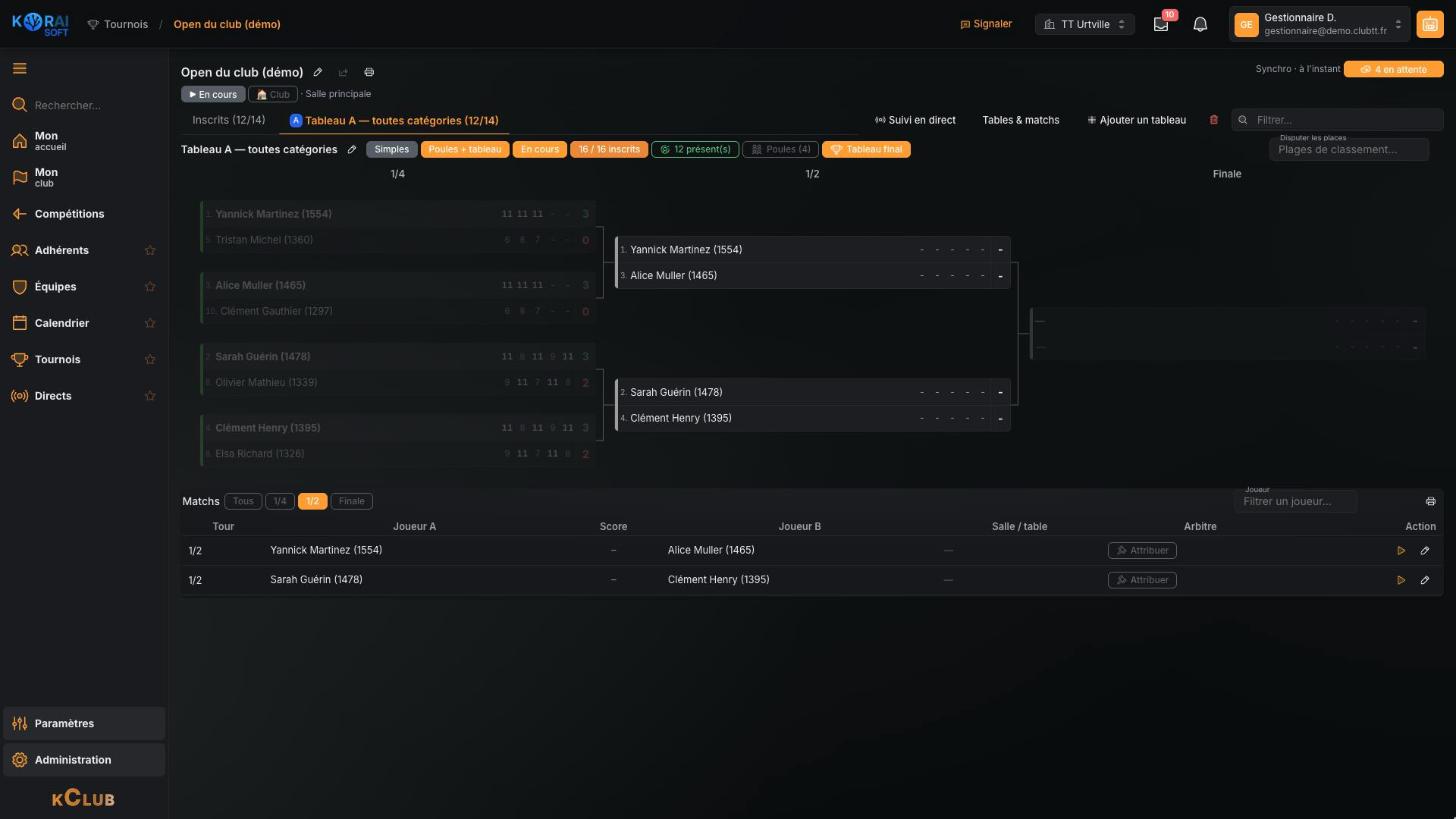This screenshot has width=1456, height=819.
Task: Click the orange calendar icon at top right
Action: coord(1430,24)
